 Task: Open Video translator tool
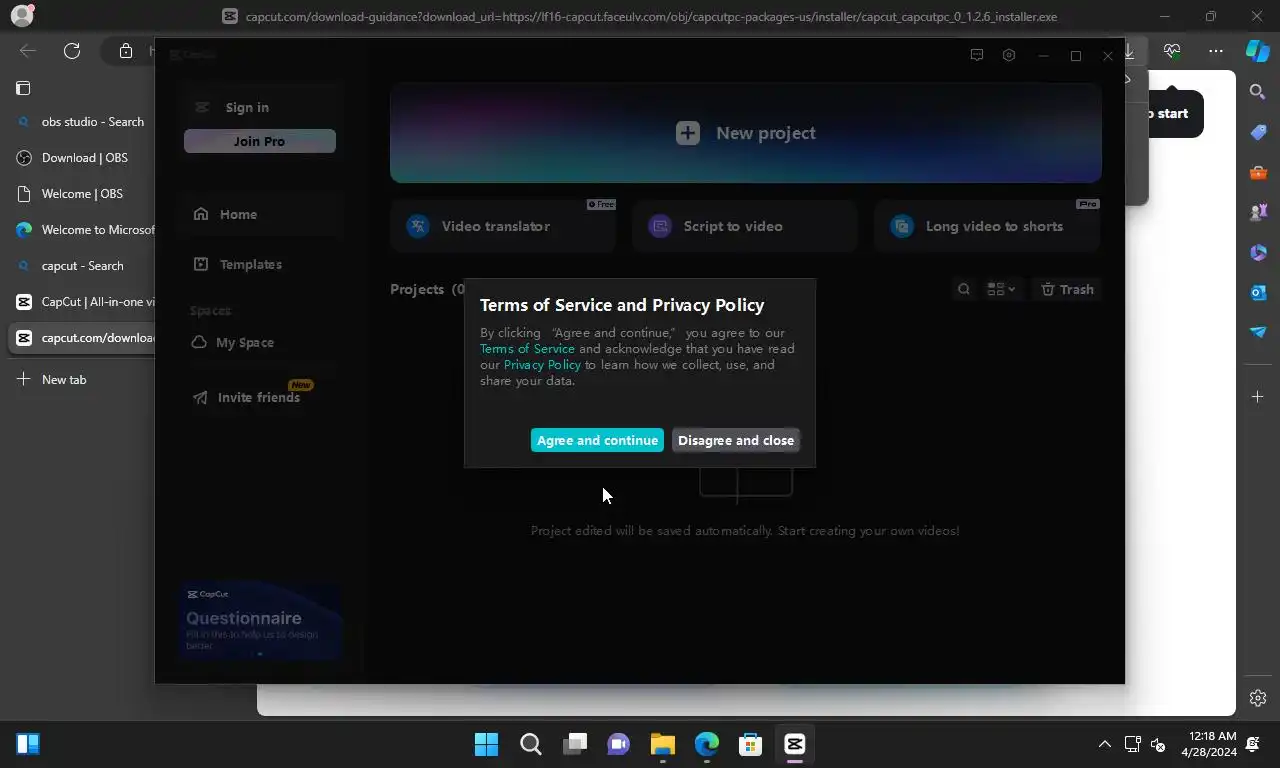point(504,226)
